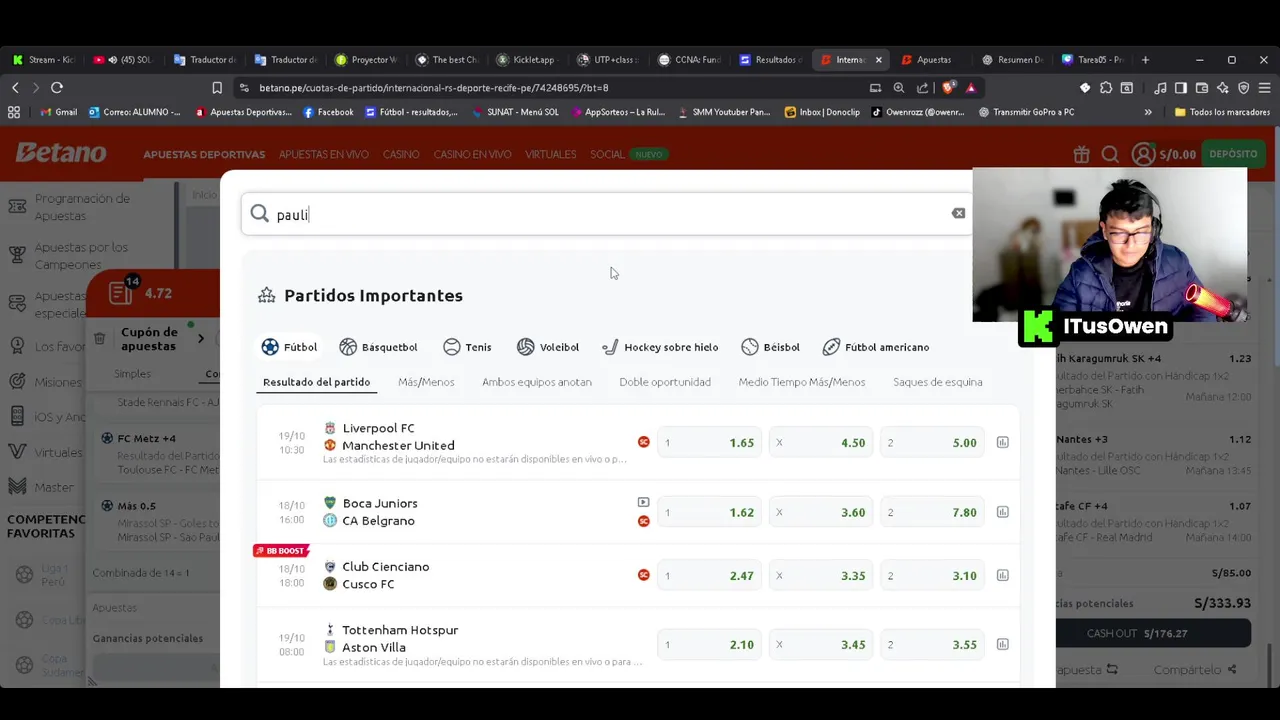Viewport: 1280px width, 720px height.
Task: Open a new browser tab
Action: tap(1145, 60)
